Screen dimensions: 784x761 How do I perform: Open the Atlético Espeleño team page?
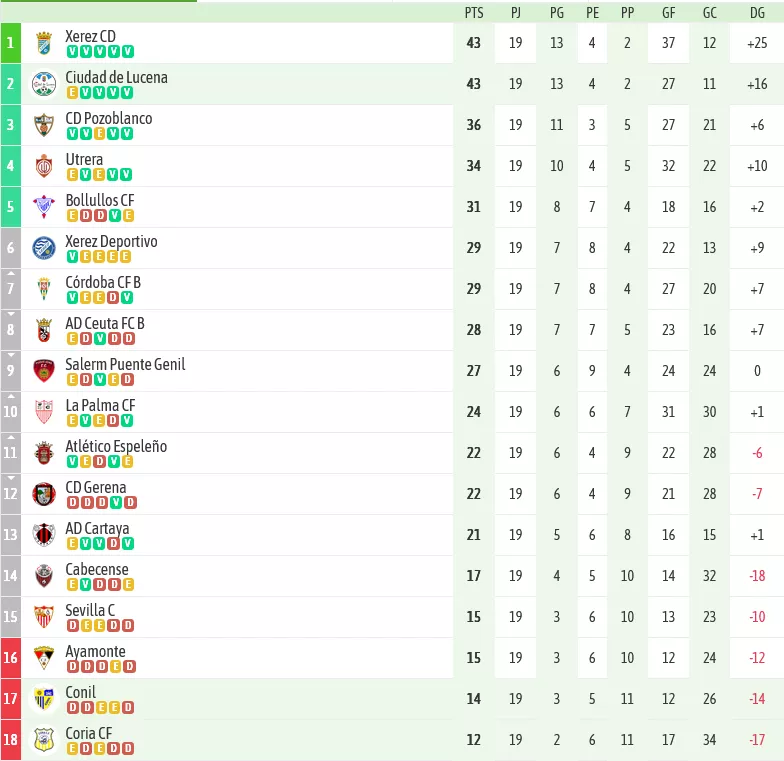[116, 446]
